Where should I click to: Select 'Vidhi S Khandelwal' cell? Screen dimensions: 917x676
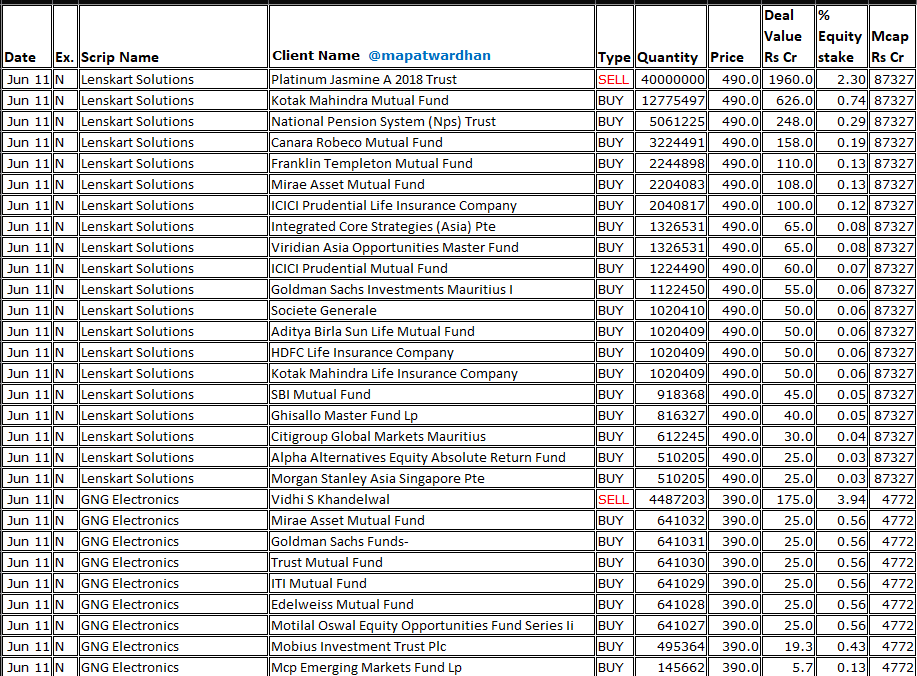tap(432, 500)
